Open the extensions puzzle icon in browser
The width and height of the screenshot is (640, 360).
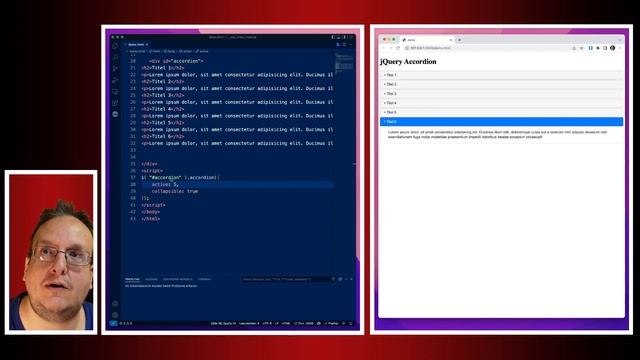598,48
